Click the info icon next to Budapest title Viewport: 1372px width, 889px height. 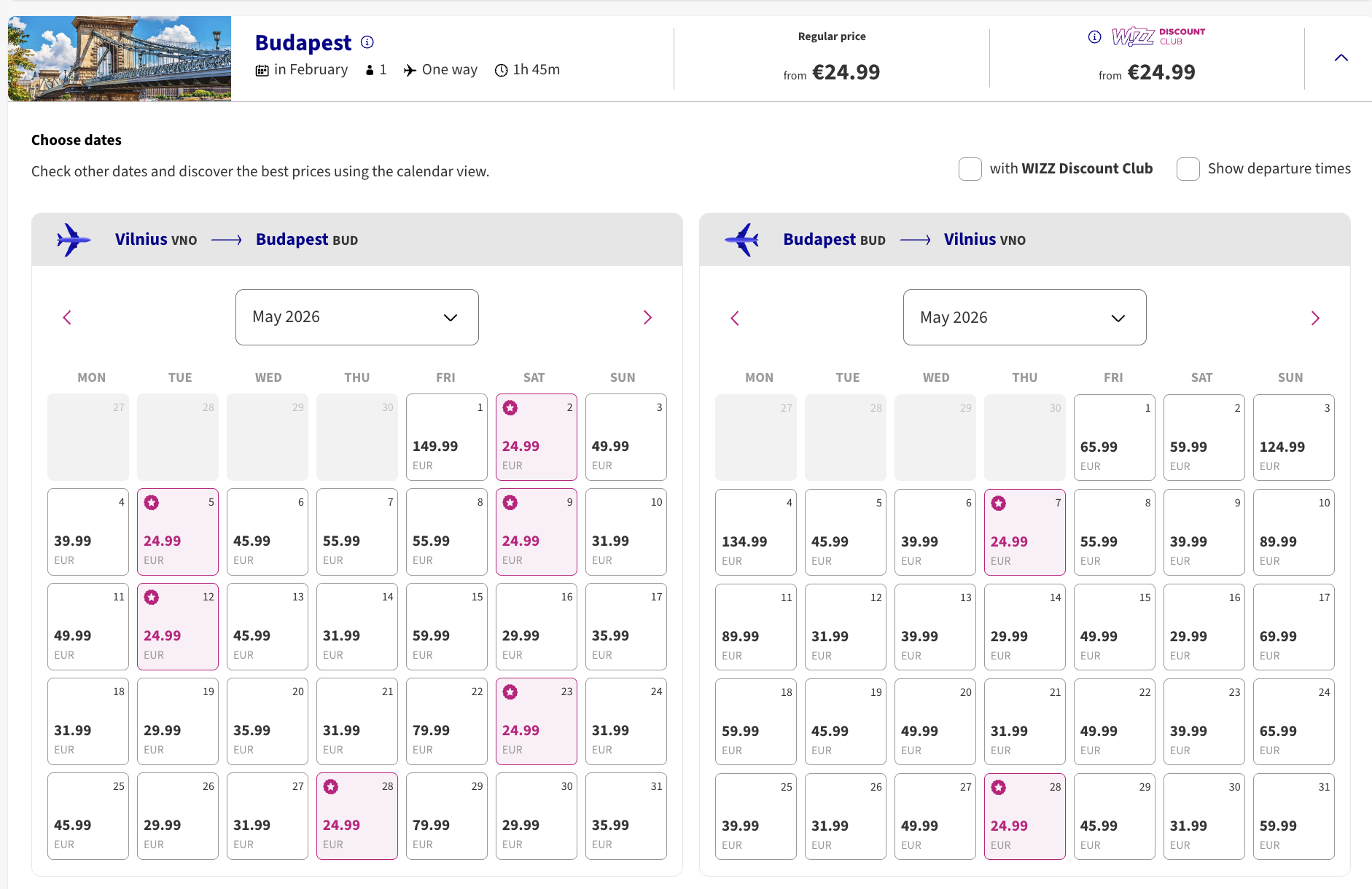[367, 42]
